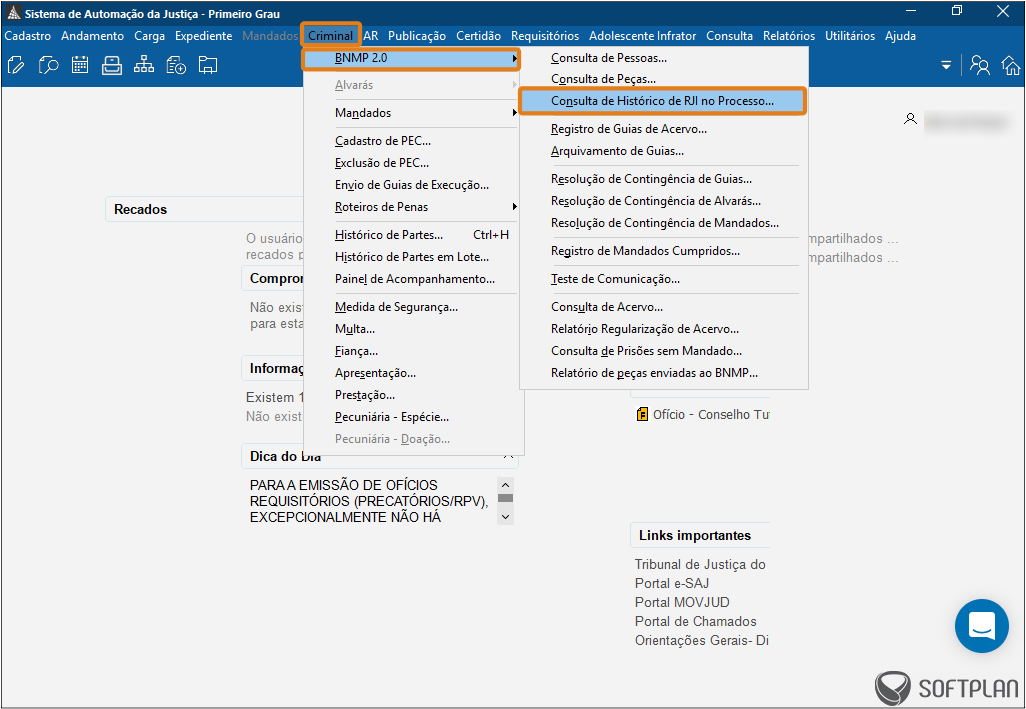Select Consulta de Pessoas... menu entry
The width and height of the screenshot is (1026, 709).
coord(663,58)
